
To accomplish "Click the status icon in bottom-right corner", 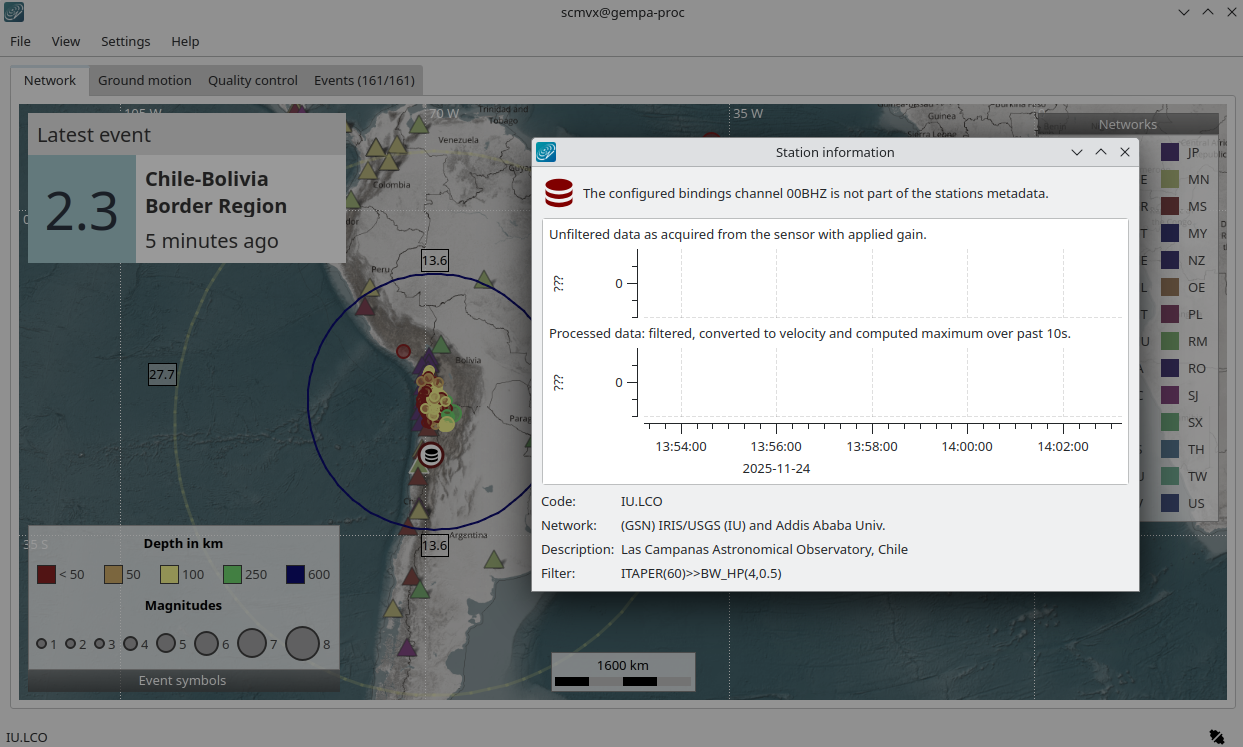I will click(1216, 736).
